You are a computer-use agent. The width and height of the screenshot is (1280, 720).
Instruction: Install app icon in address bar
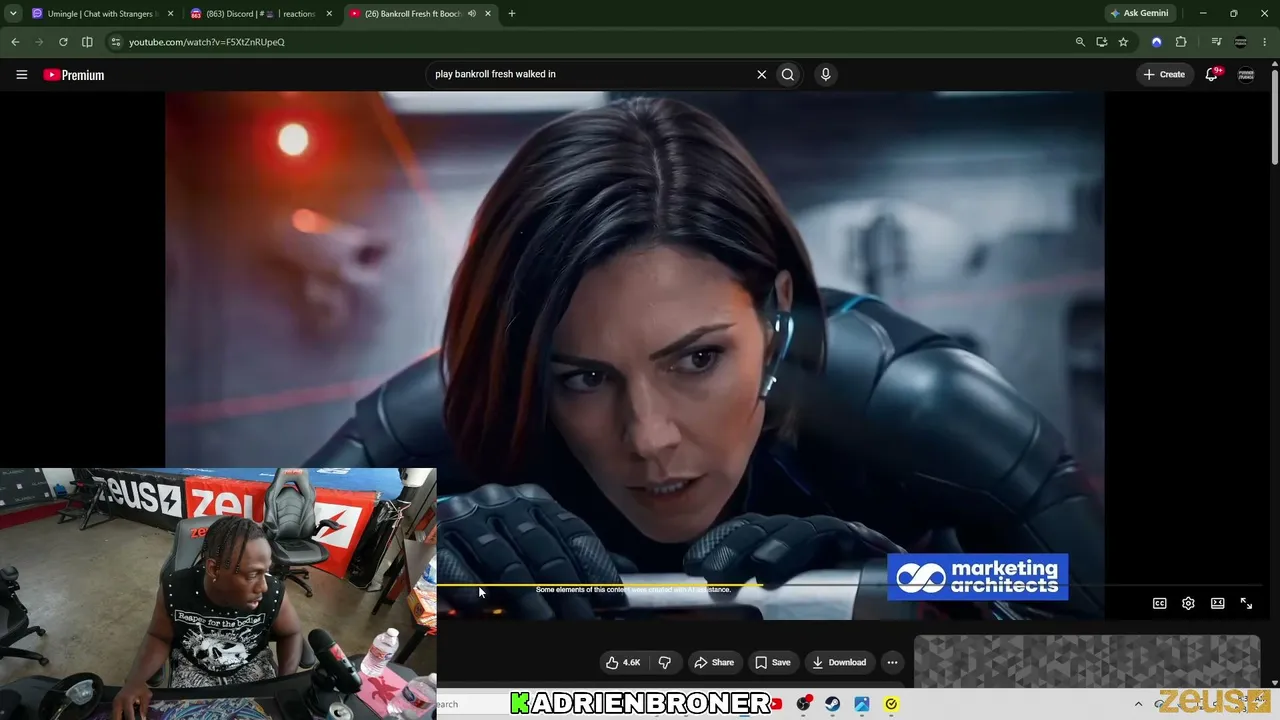1102,42
